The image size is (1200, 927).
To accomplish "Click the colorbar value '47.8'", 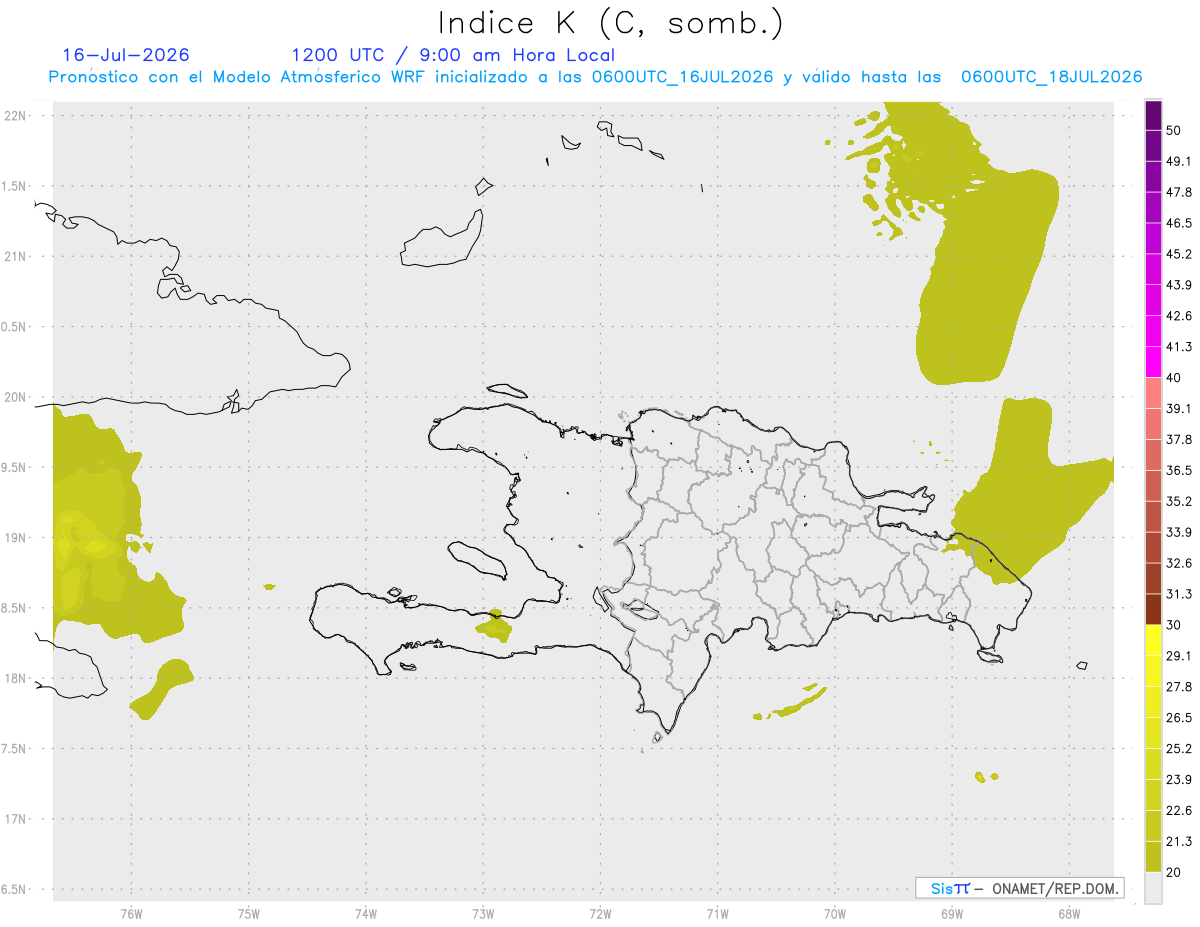I will (1179, 192).
